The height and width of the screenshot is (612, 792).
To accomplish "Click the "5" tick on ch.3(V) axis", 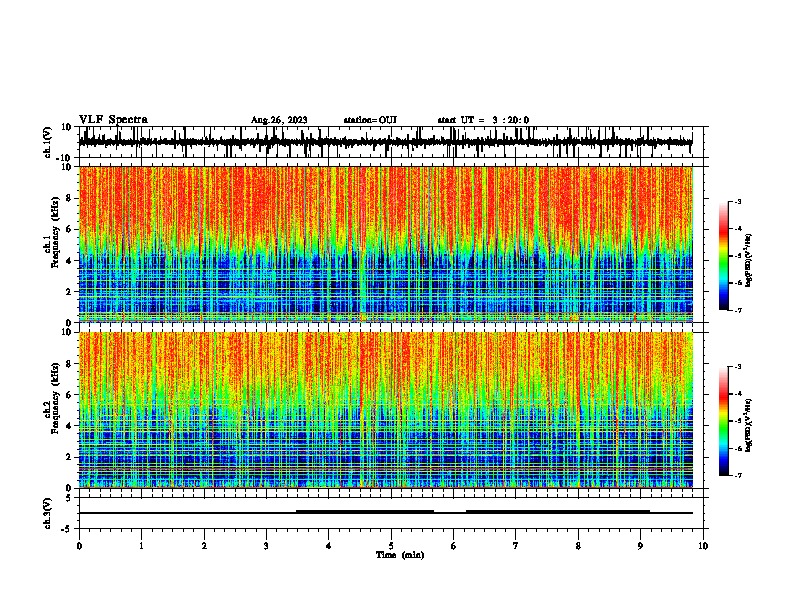I will [x=69, y=498].
